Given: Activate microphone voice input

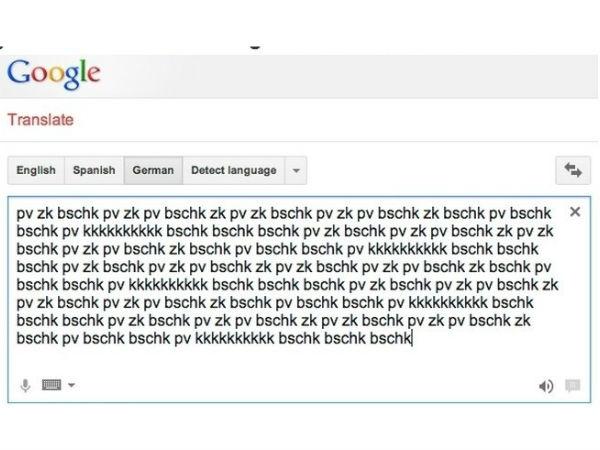Looking at the screenshot, I should (25, 385).
